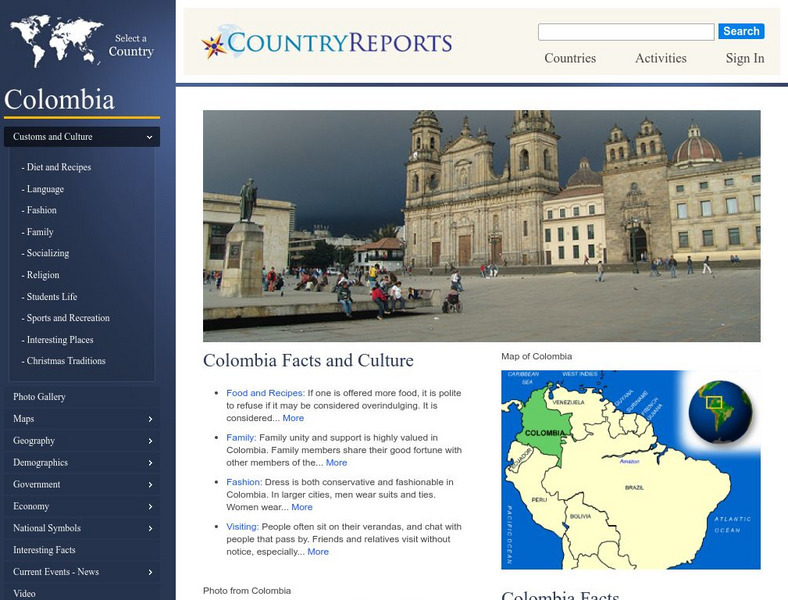Click the Sign In link
This screenshot has height=600, width=788.
745,58
